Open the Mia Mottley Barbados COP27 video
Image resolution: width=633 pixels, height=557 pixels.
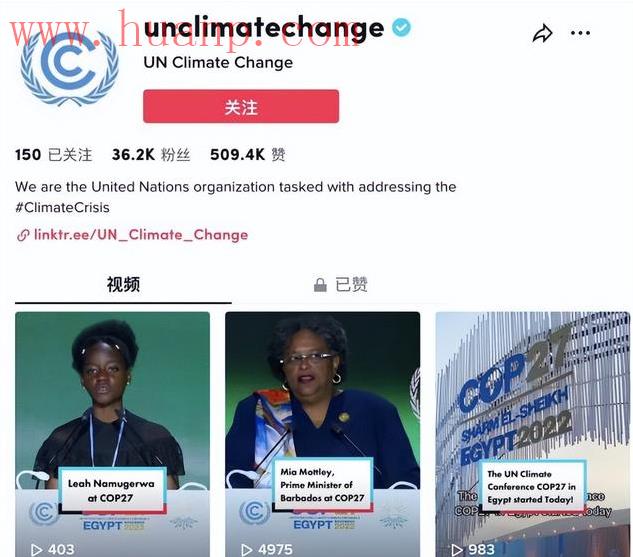pyautogui.click(x=323, y=434)
